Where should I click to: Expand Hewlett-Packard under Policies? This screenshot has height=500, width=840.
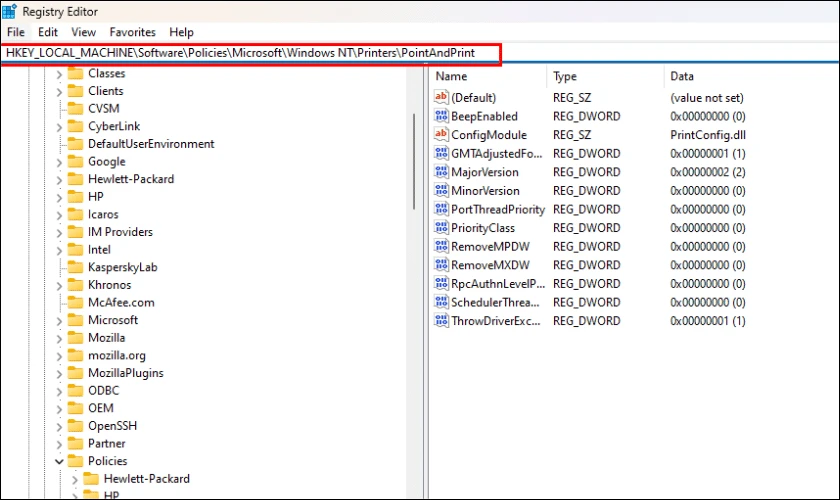[x=74, y=480]
